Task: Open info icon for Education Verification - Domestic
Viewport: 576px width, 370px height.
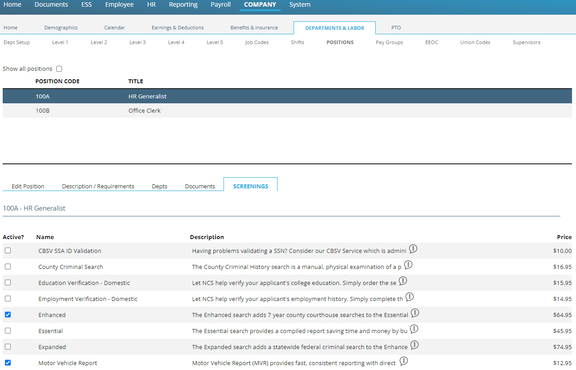Action: 403,281
